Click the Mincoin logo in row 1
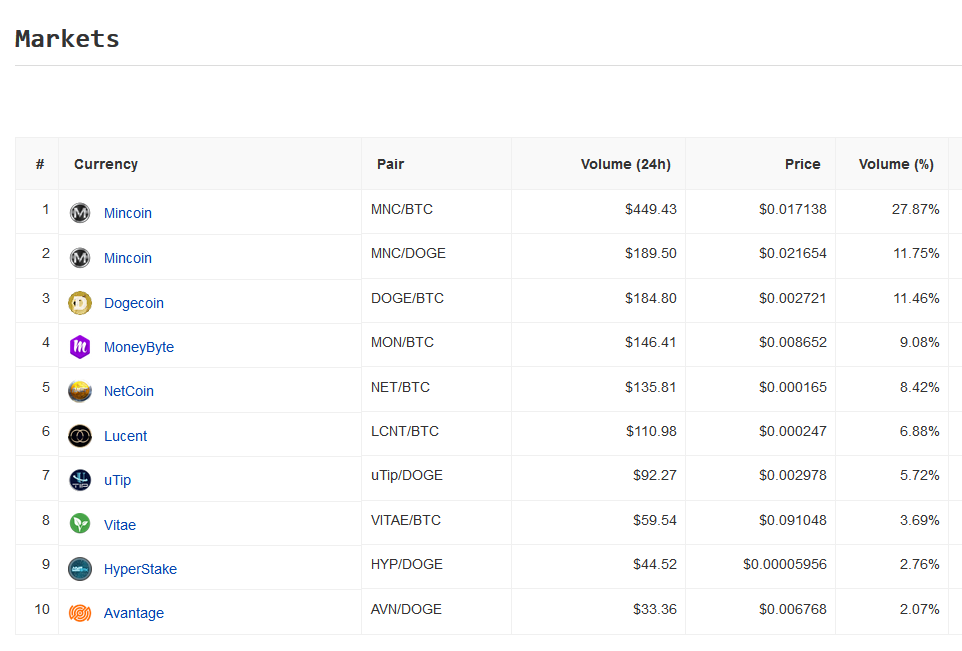Viewport: 962px width, 651px height. tap(80, 213)
